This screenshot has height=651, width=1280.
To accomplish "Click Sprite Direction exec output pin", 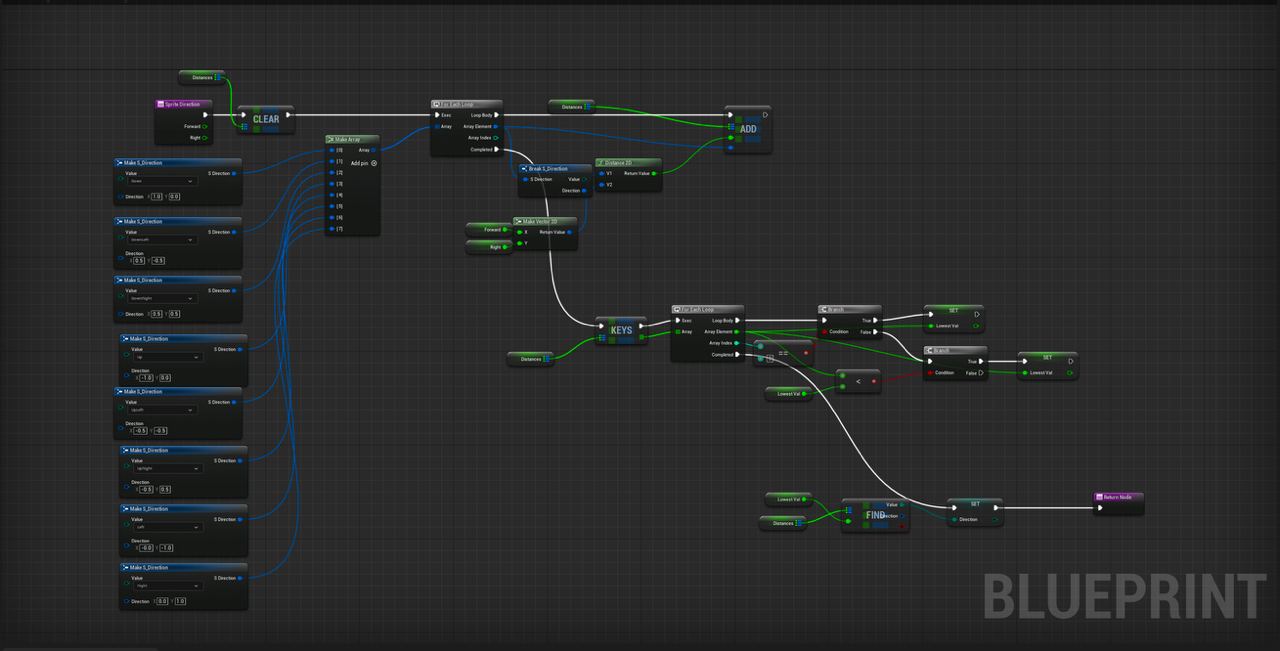I will 205,115.
